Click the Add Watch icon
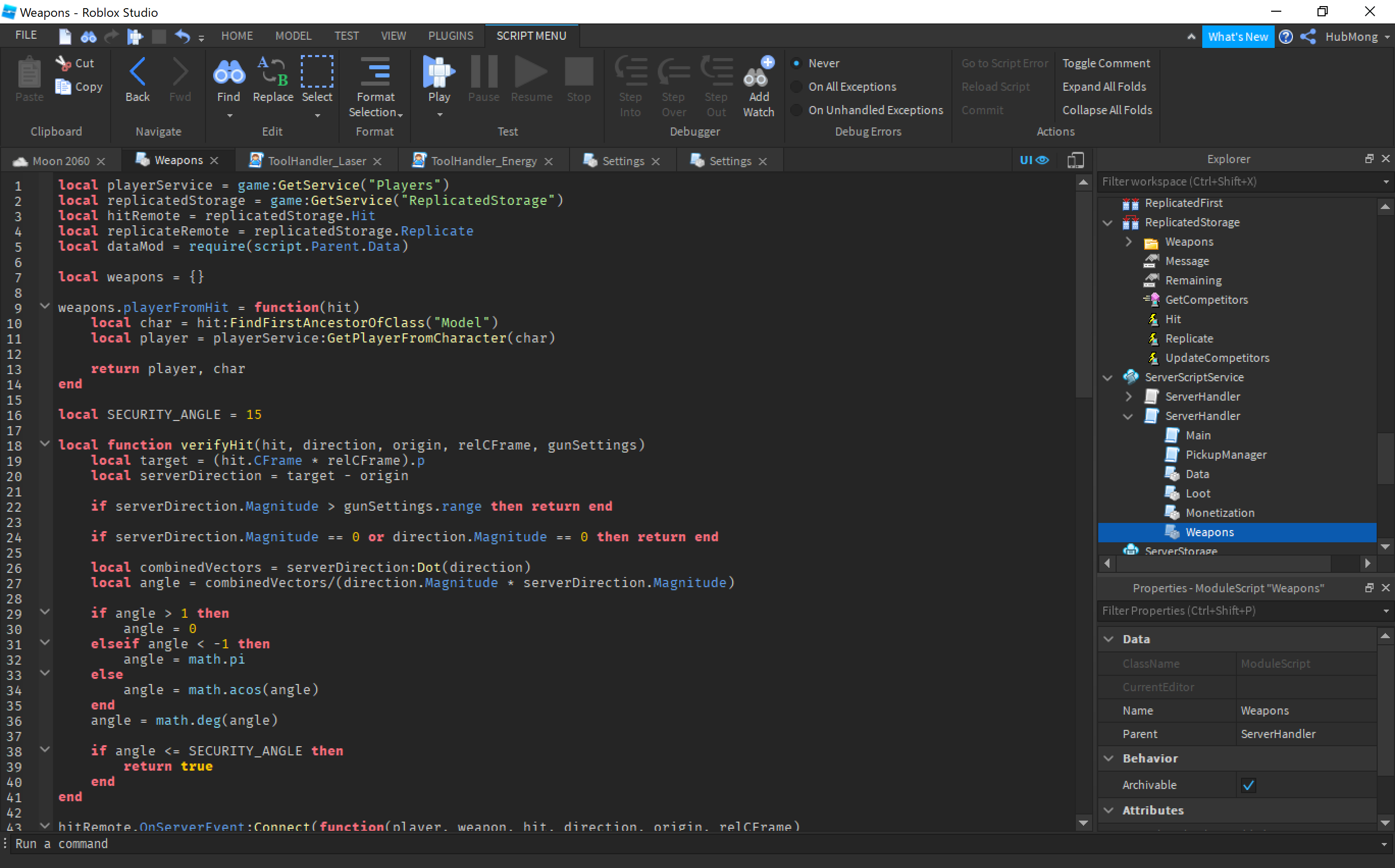1395x868 pixels. tap(758, 73)
